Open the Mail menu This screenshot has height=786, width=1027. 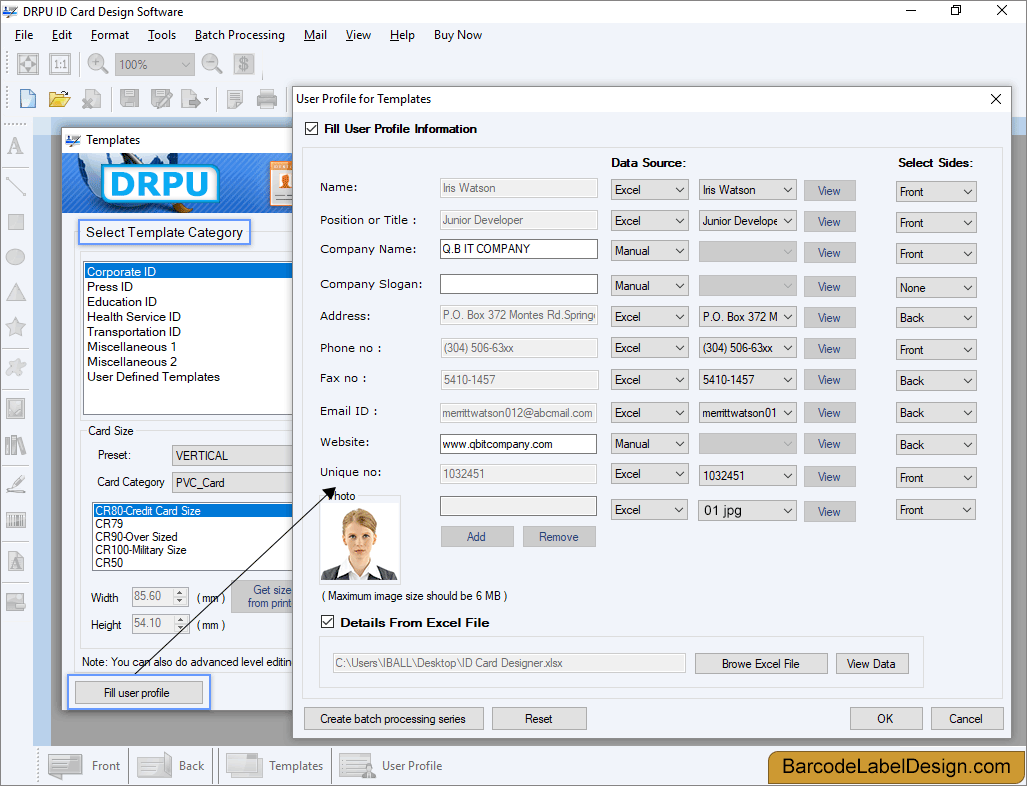click(x=315, y=35)
